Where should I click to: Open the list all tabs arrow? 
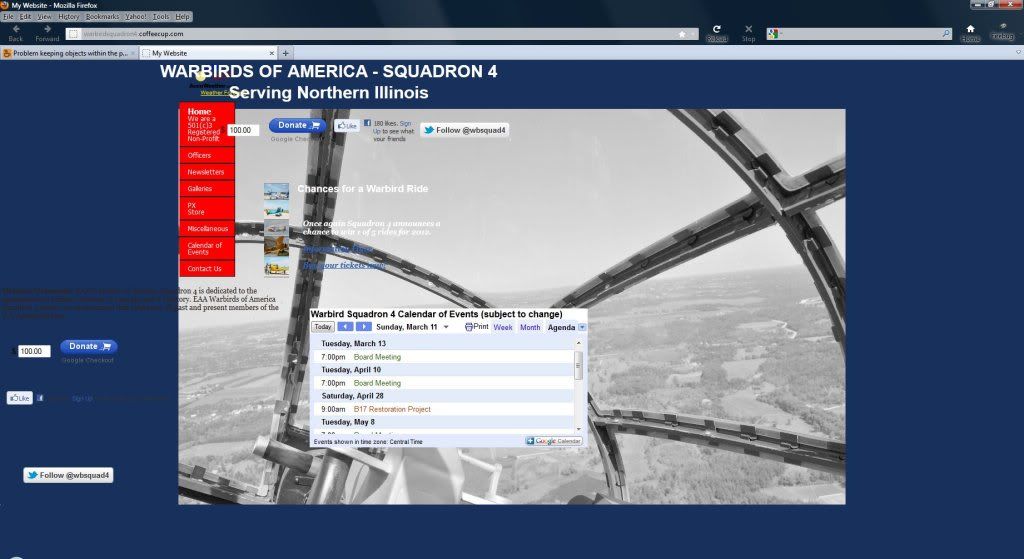[1018, 52]
